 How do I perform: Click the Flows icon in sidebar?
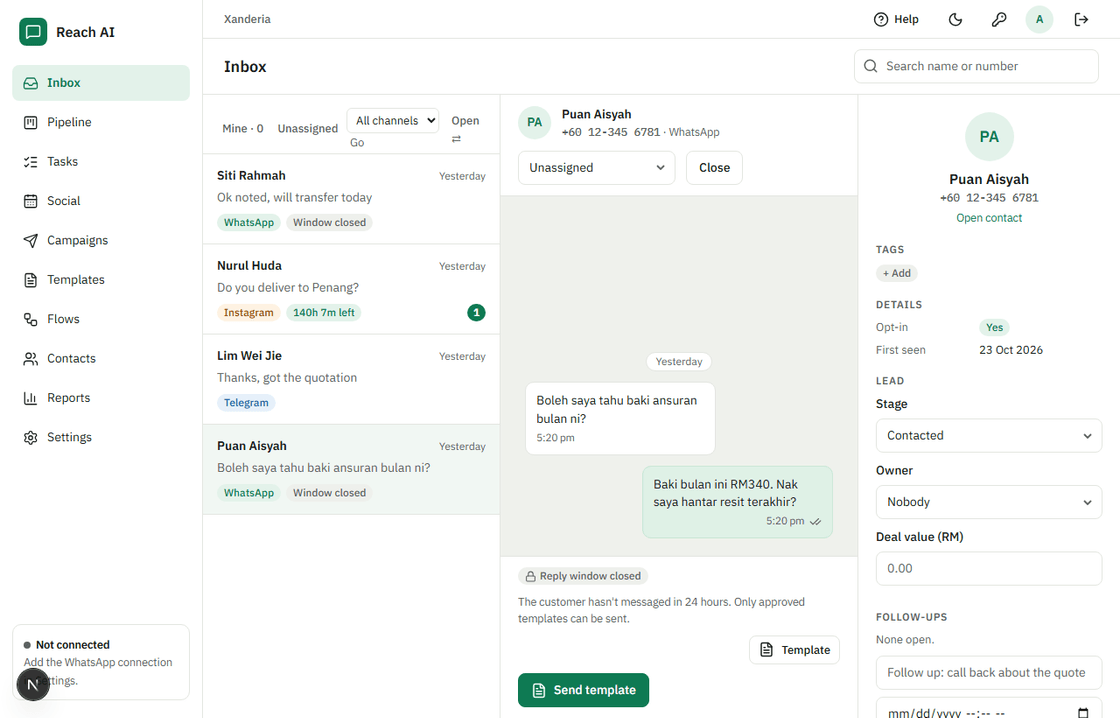(x=30, y=319)
